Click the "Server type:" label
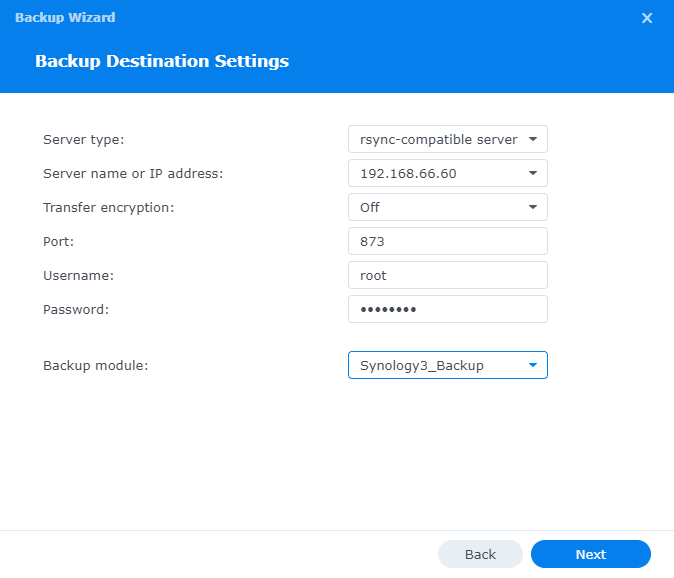This screenshot has height=578, width=674. coord(84,140)
